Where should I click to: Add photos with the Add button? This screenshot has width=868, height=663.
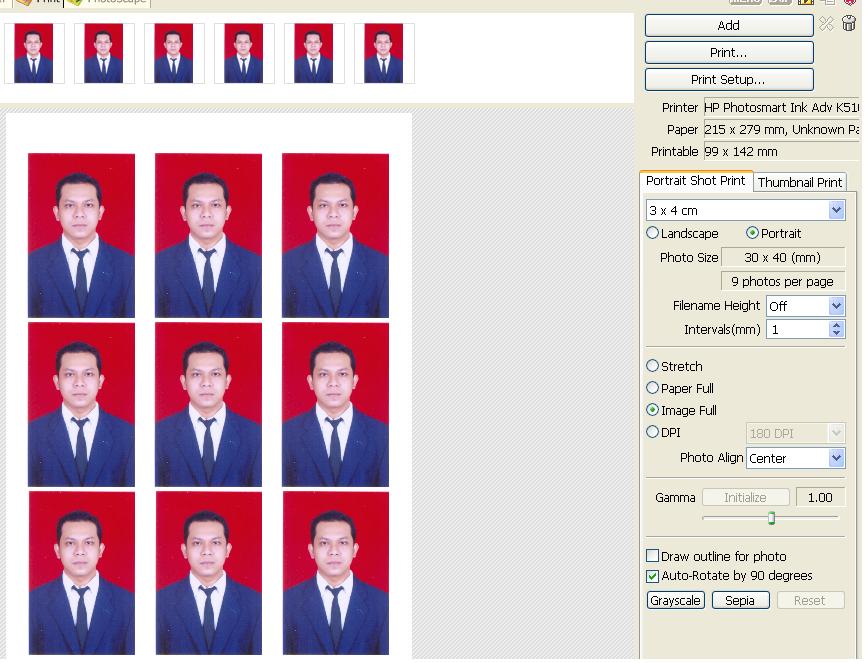[x=728, y=25]
